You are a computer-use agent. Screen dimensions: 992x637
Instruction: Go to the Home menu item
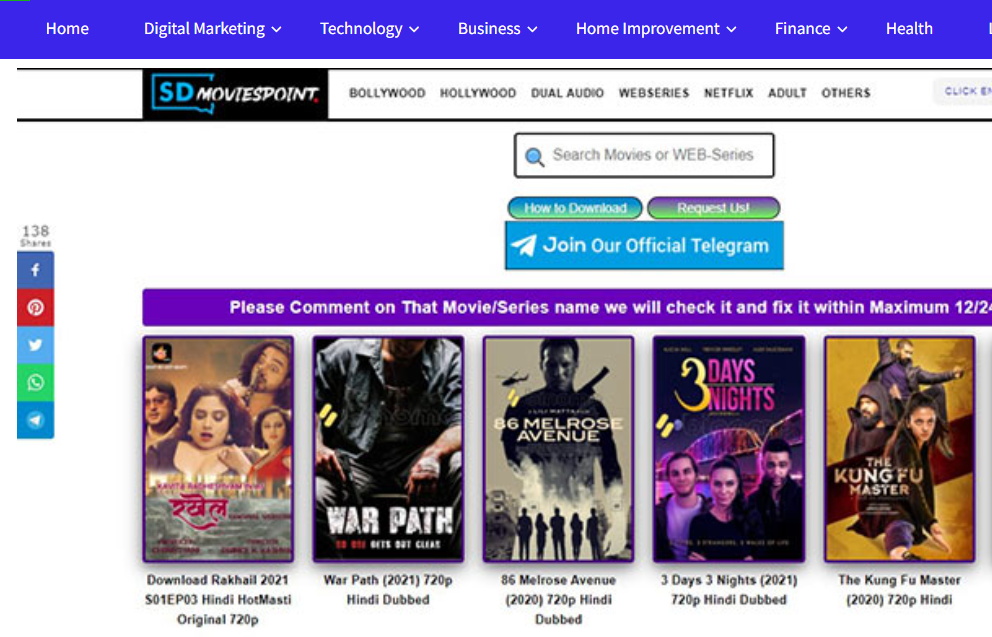[x=67, y=28]
